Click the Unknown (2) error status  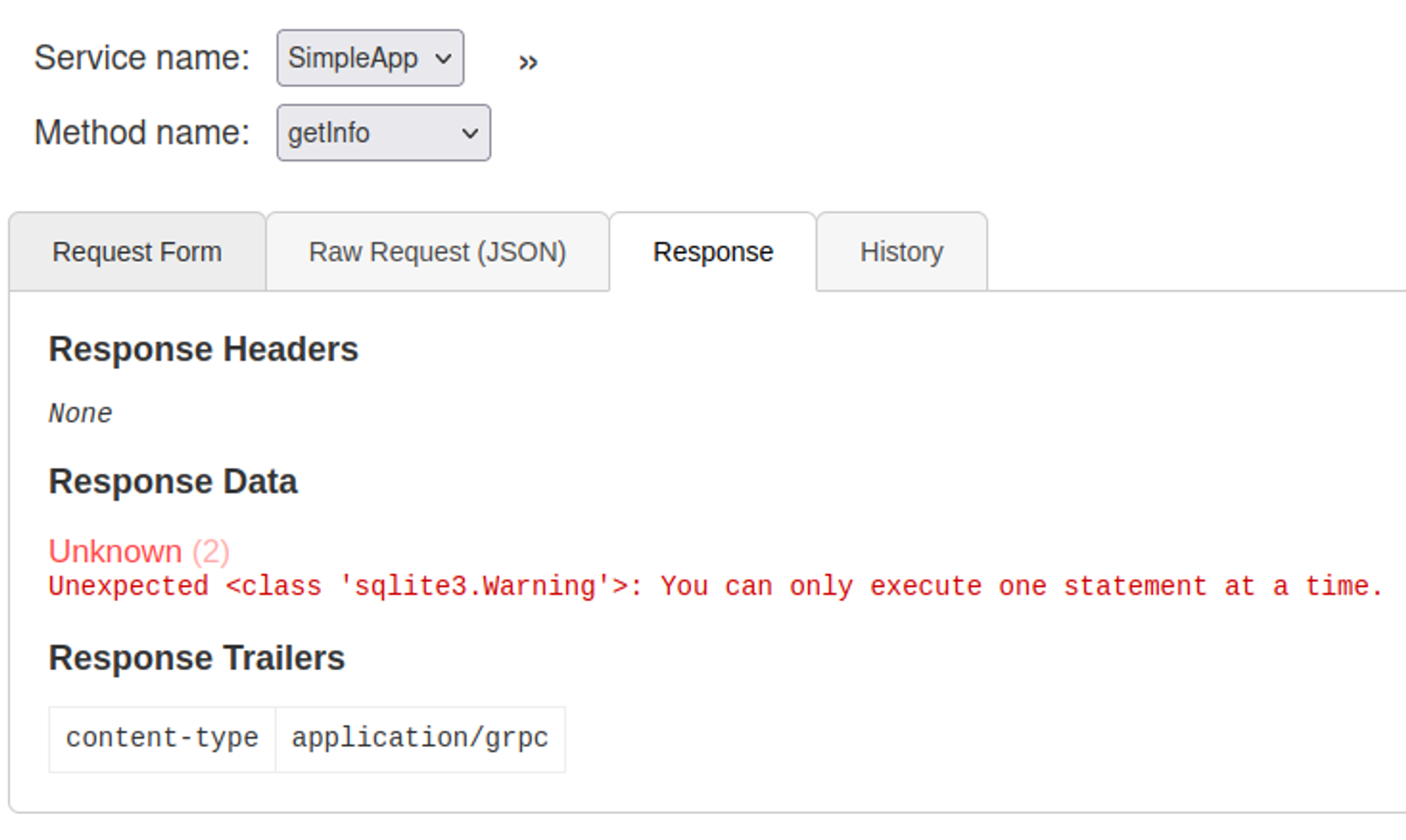pos(115,551)
